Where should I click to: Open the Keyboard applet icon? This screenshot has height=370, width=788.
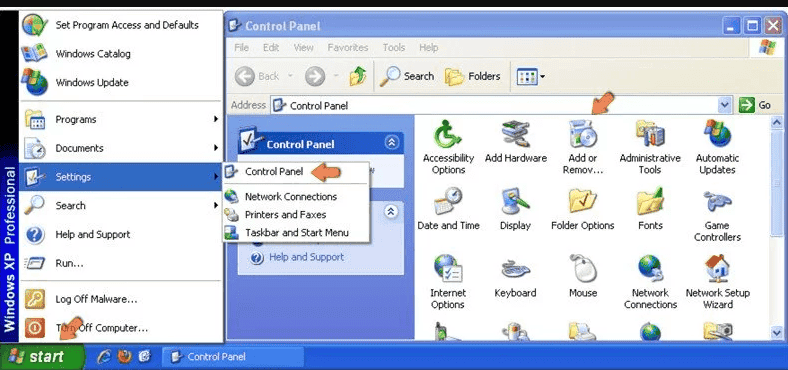[516, 276]
